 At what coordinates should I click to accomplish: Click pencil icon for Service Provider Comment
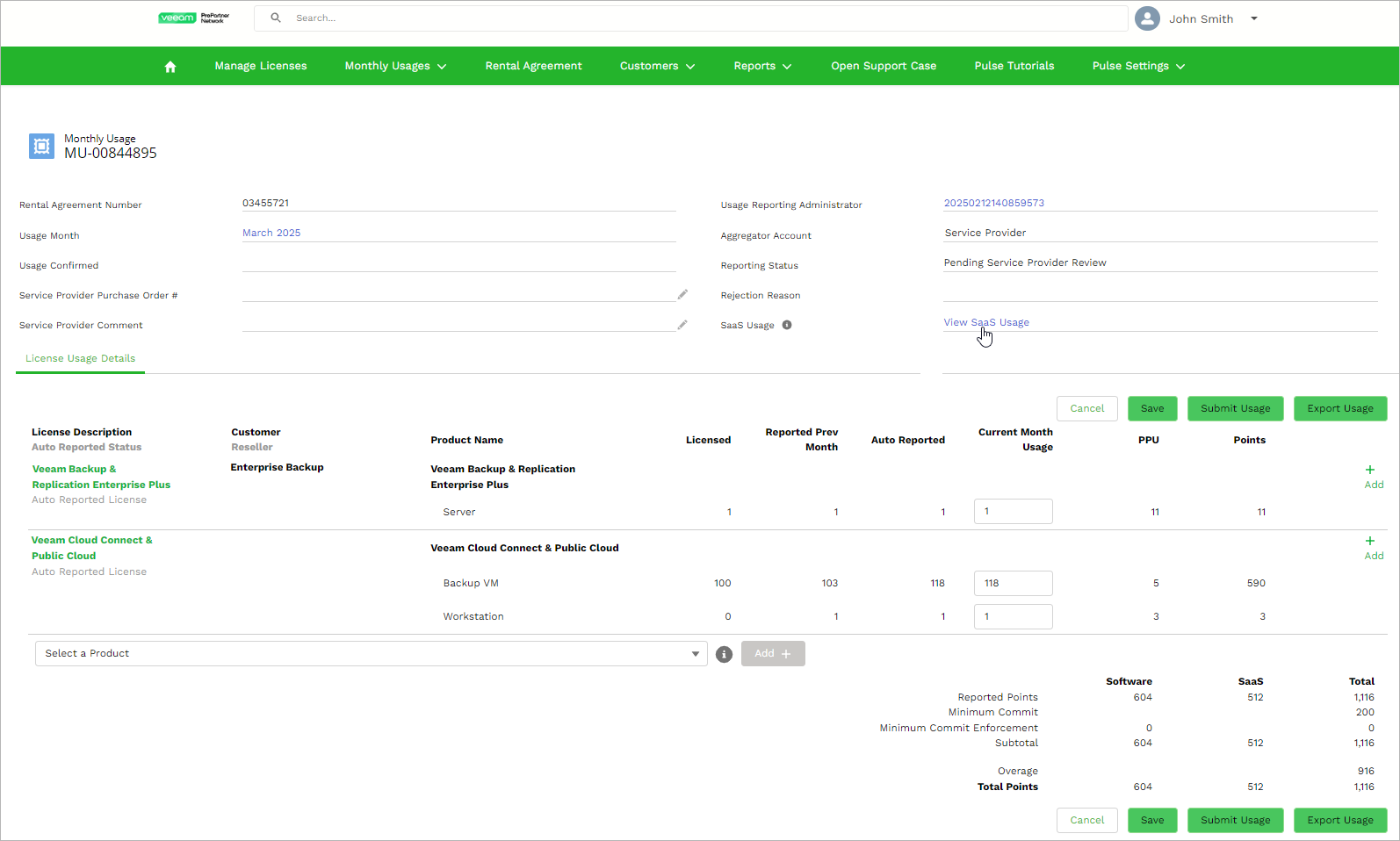coord(682,325)
